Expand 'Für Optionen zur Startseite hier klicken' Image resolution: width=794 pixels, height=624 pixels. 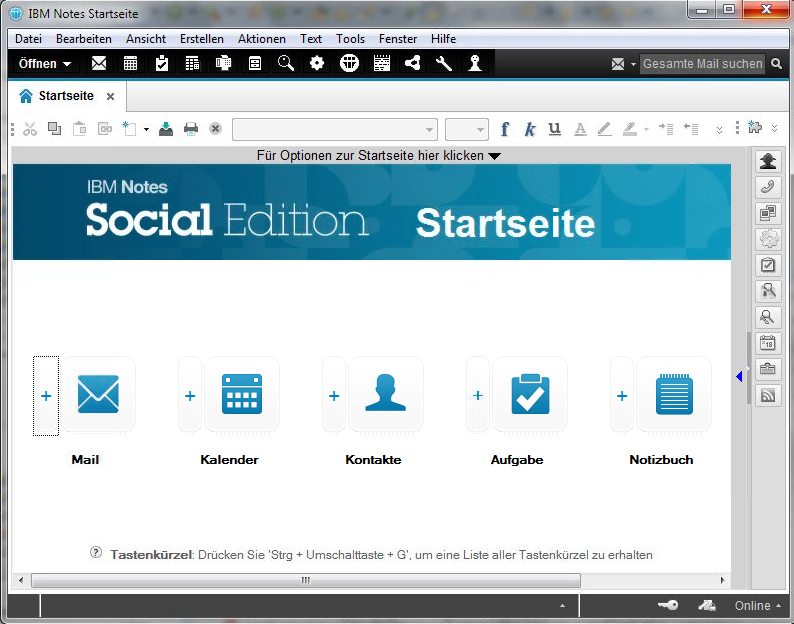[378, 155]
